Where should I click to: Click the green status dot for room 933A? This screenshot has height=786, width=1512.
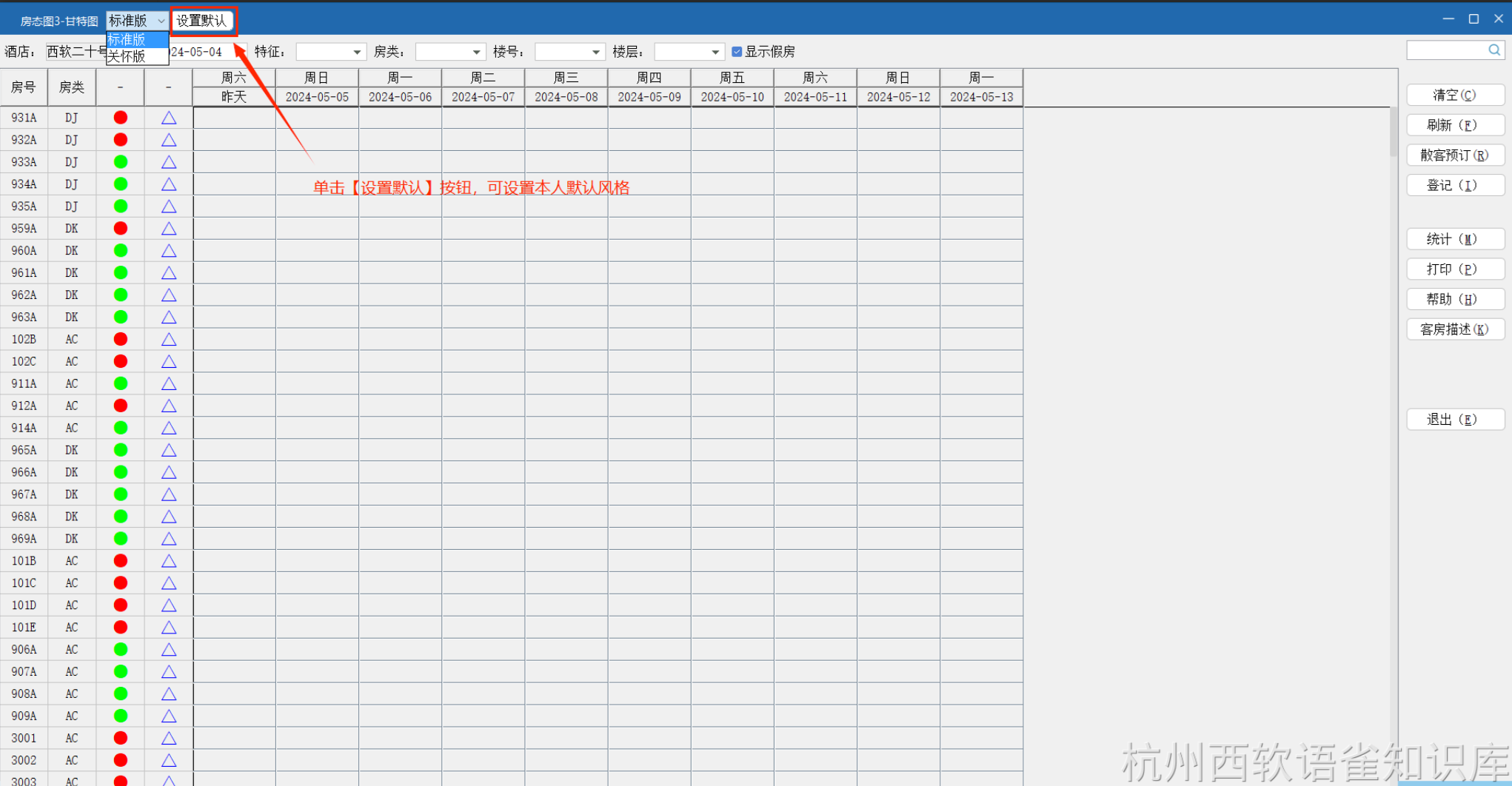(x=121, y=162)
